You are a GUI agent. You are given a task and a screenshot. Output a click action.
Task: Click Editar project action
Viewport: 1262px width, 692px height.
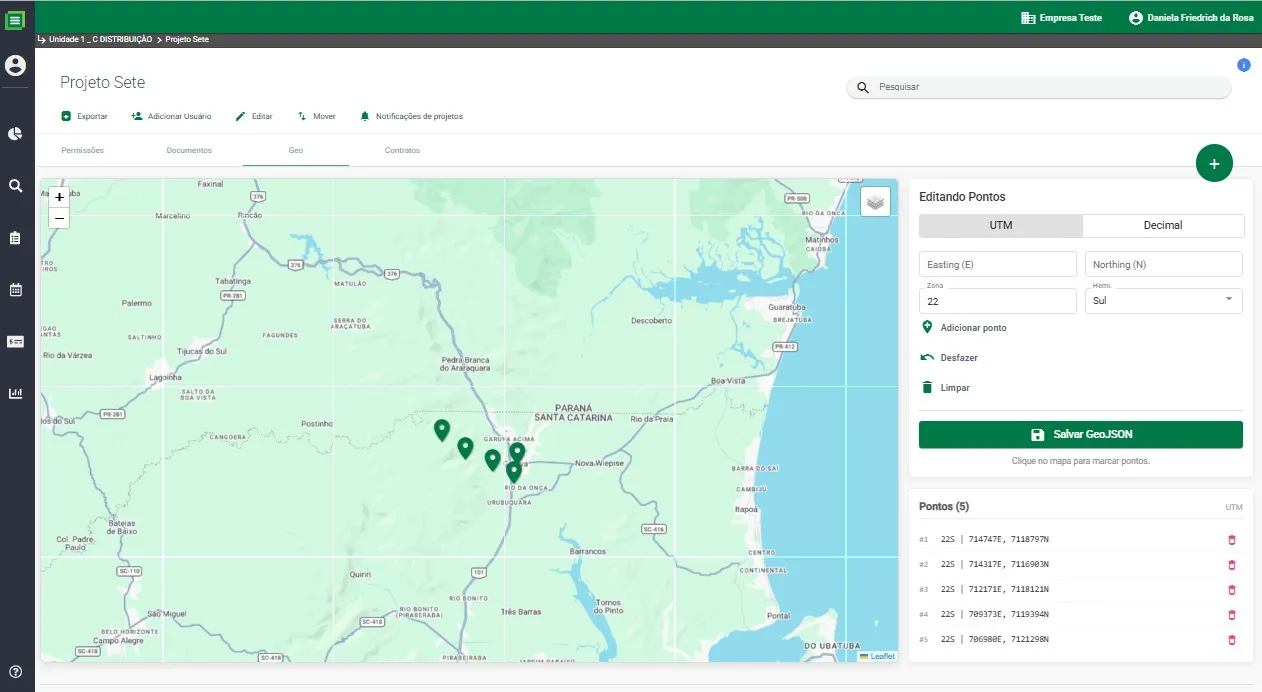(254, 116)
